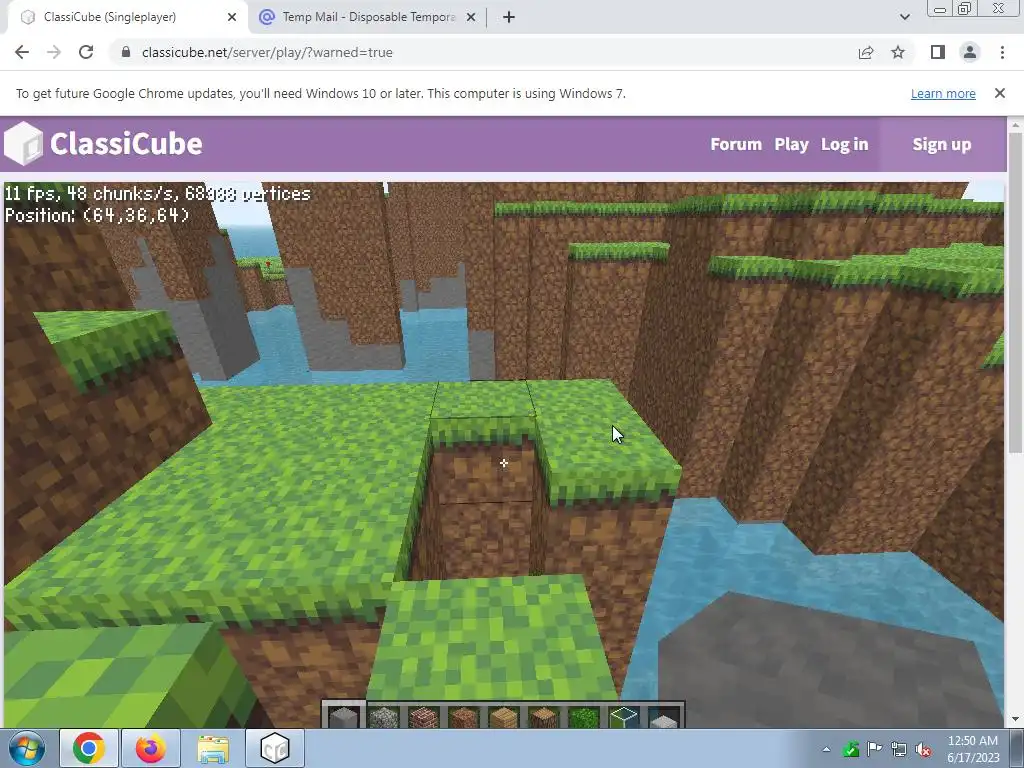The height and width of the screenshot is (768, 1024).
Task: Open the tab search dropdown
Action: point(904,17)
